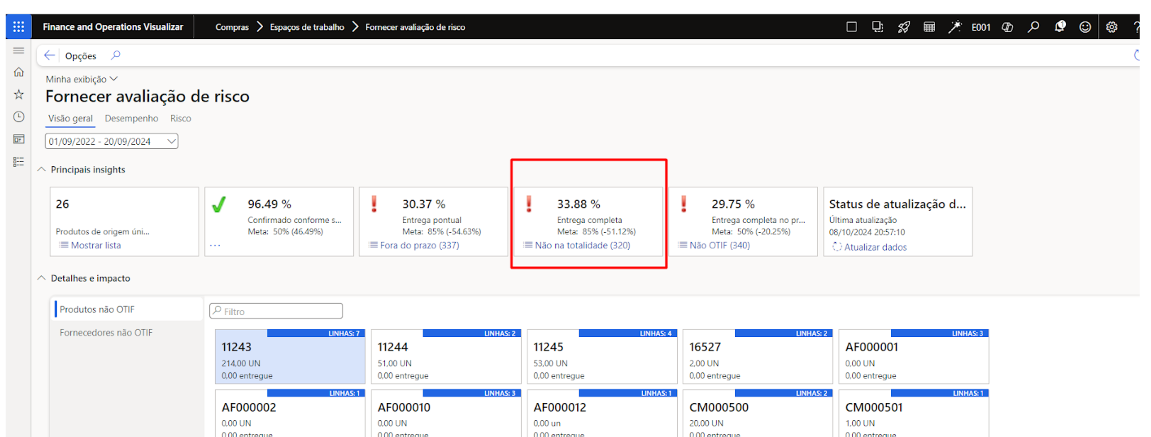Open Recent clock icon in sidebar

[18, 116]
